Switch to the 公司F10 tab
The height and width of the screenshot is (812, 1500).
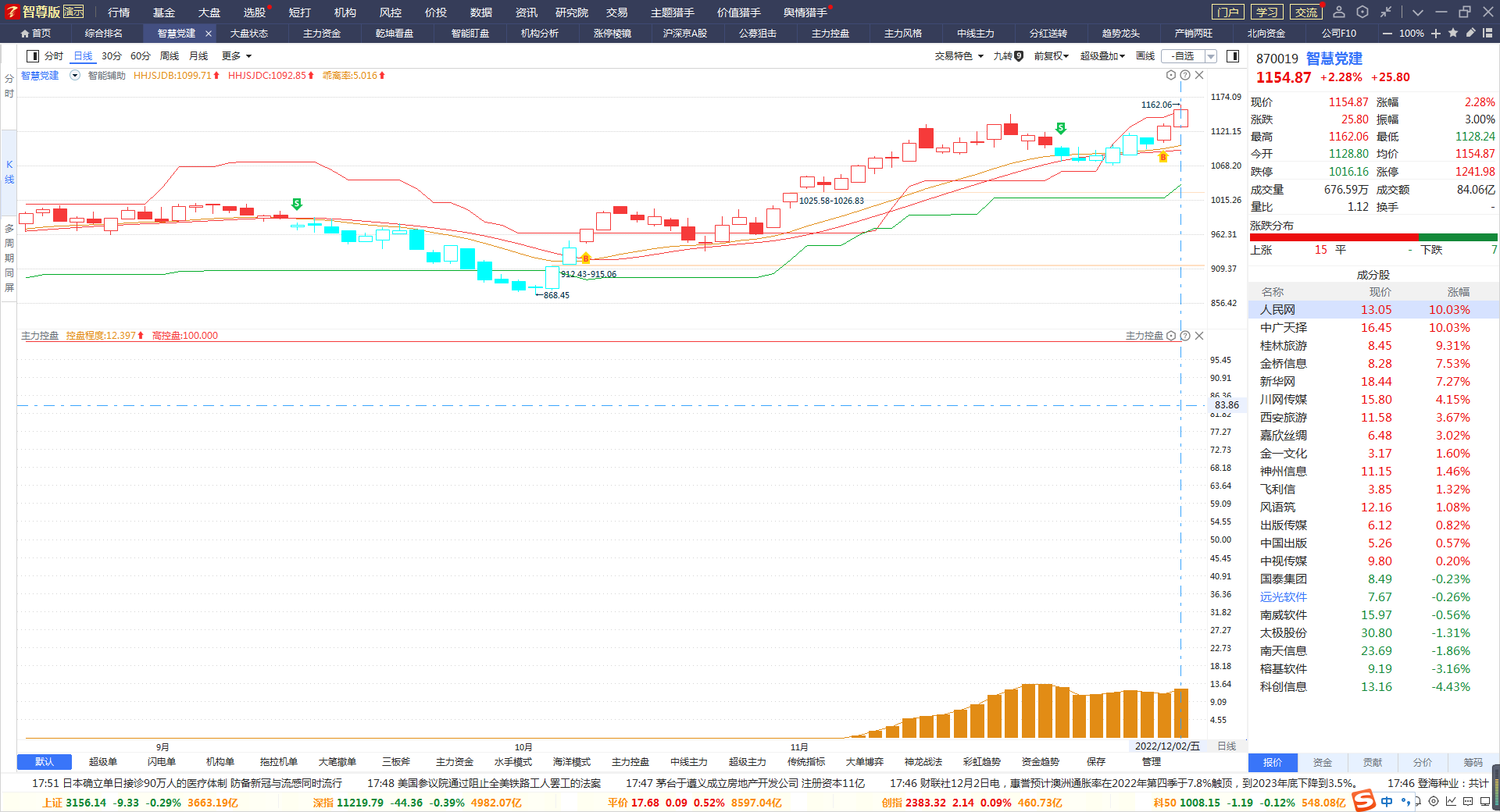(1339, 34)
